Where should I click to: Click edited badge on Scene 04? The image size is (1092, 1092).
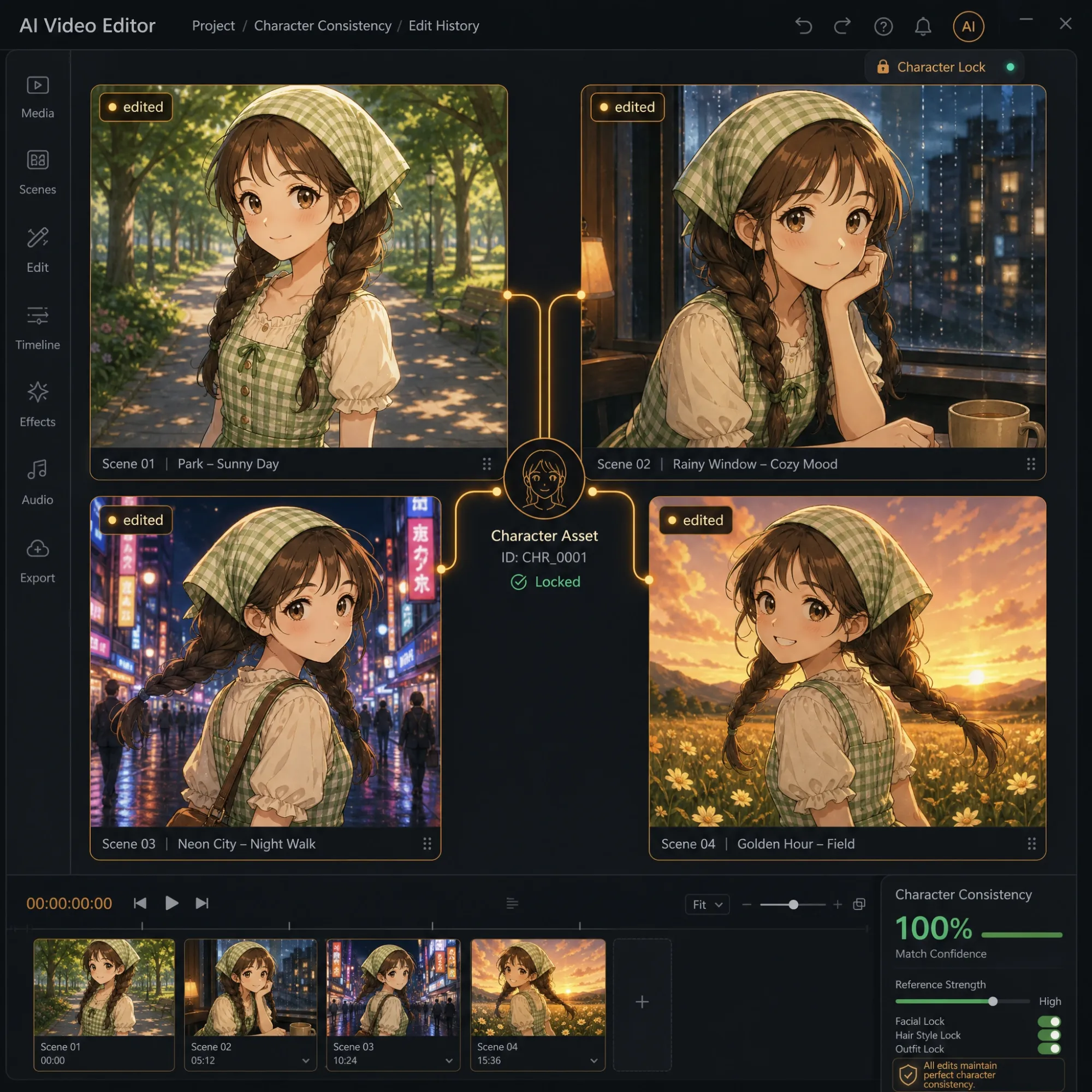696,520
